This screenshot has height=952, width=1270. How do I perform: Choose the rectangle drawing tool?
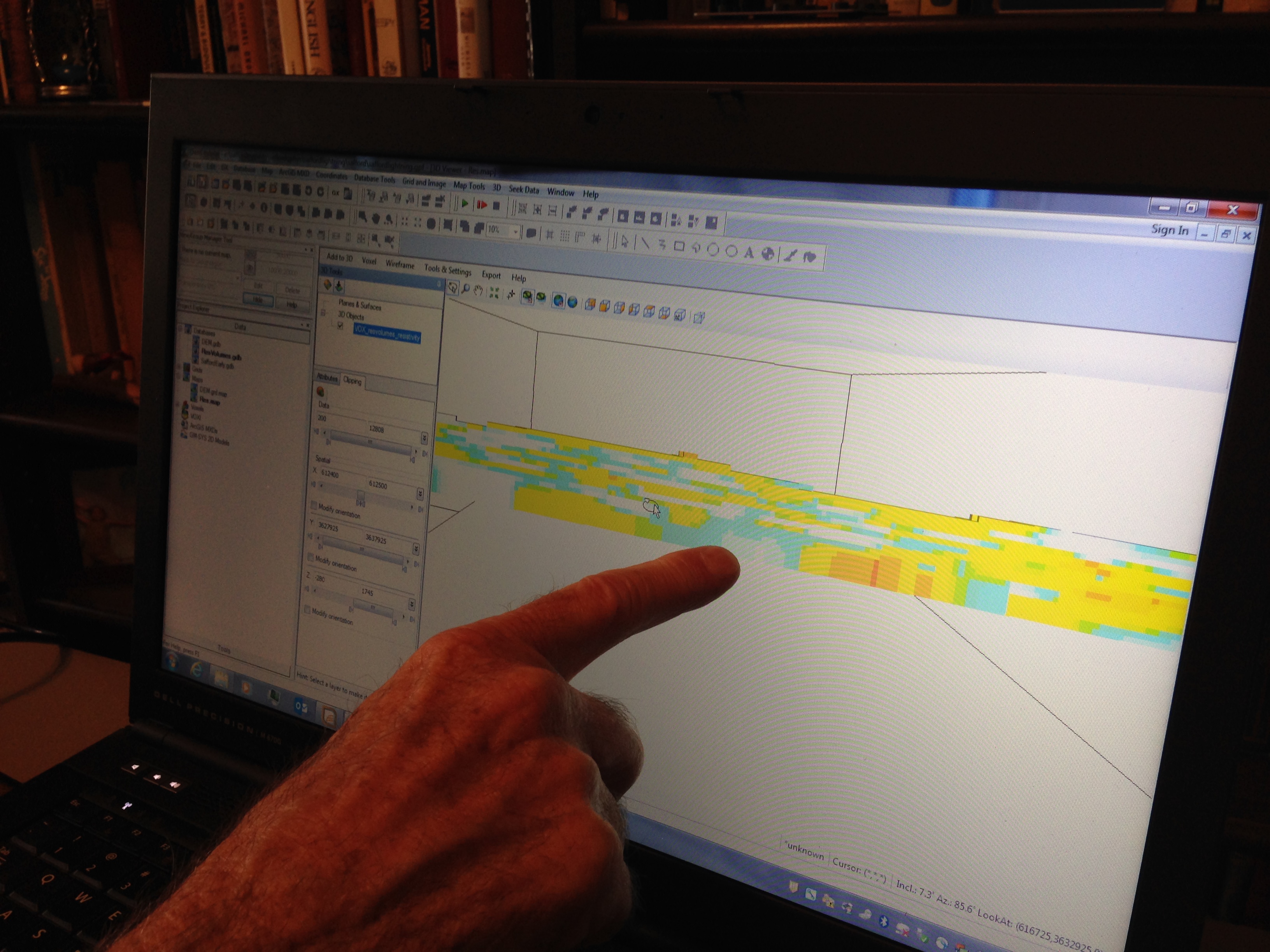679,247
